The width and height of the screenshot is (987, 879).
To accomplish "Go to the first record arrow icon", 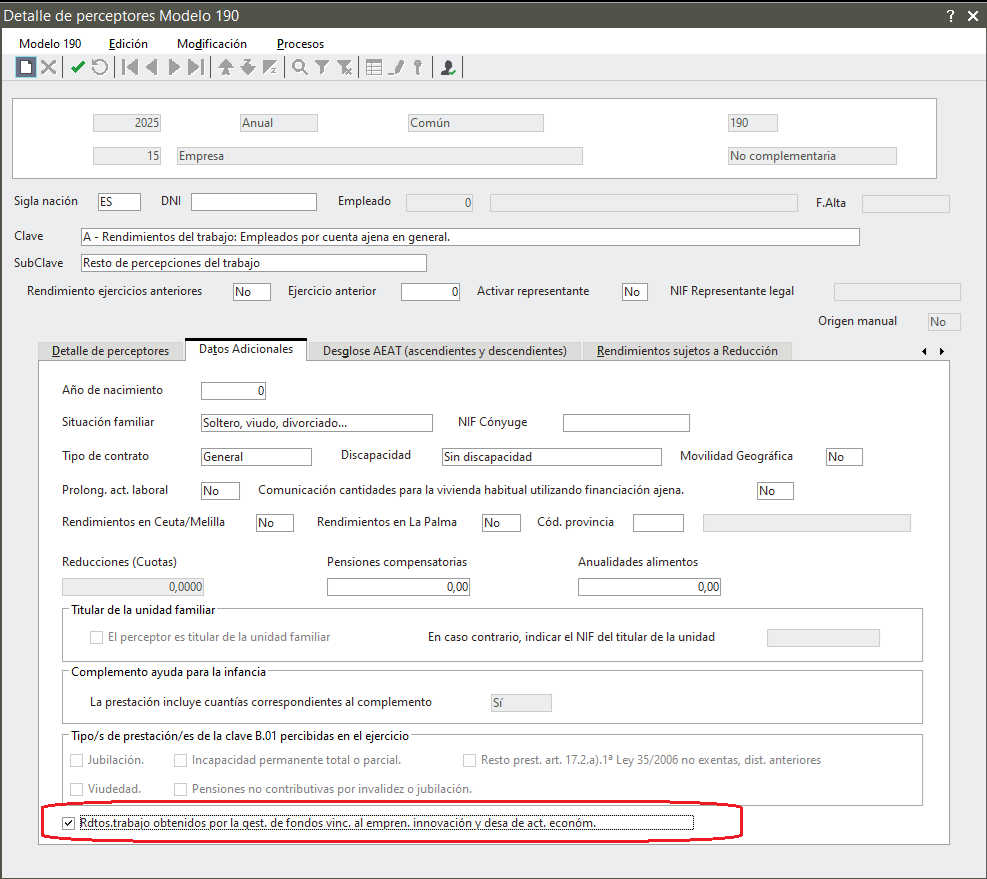I will 129,67.
